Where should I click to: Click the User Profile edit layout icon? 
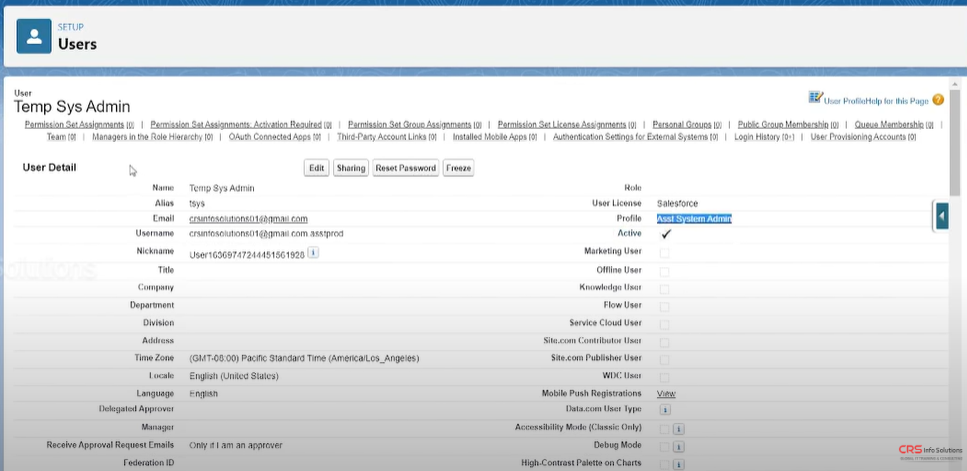point(815,98)
